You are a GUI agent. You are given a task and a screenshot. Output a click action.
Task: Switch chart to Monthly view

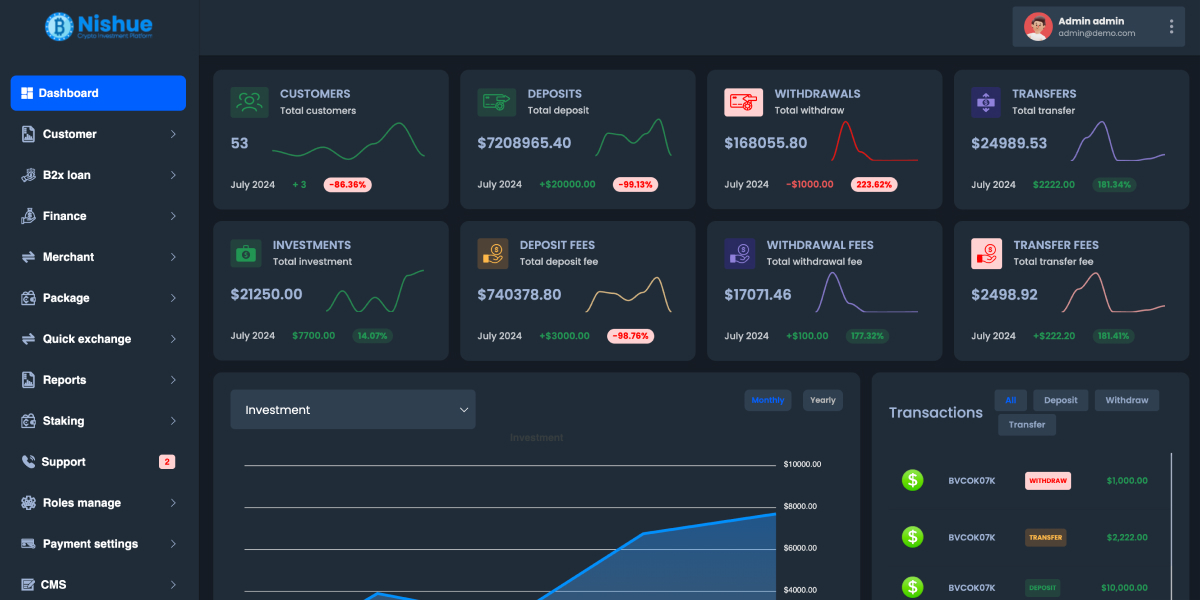coord(767,400)
